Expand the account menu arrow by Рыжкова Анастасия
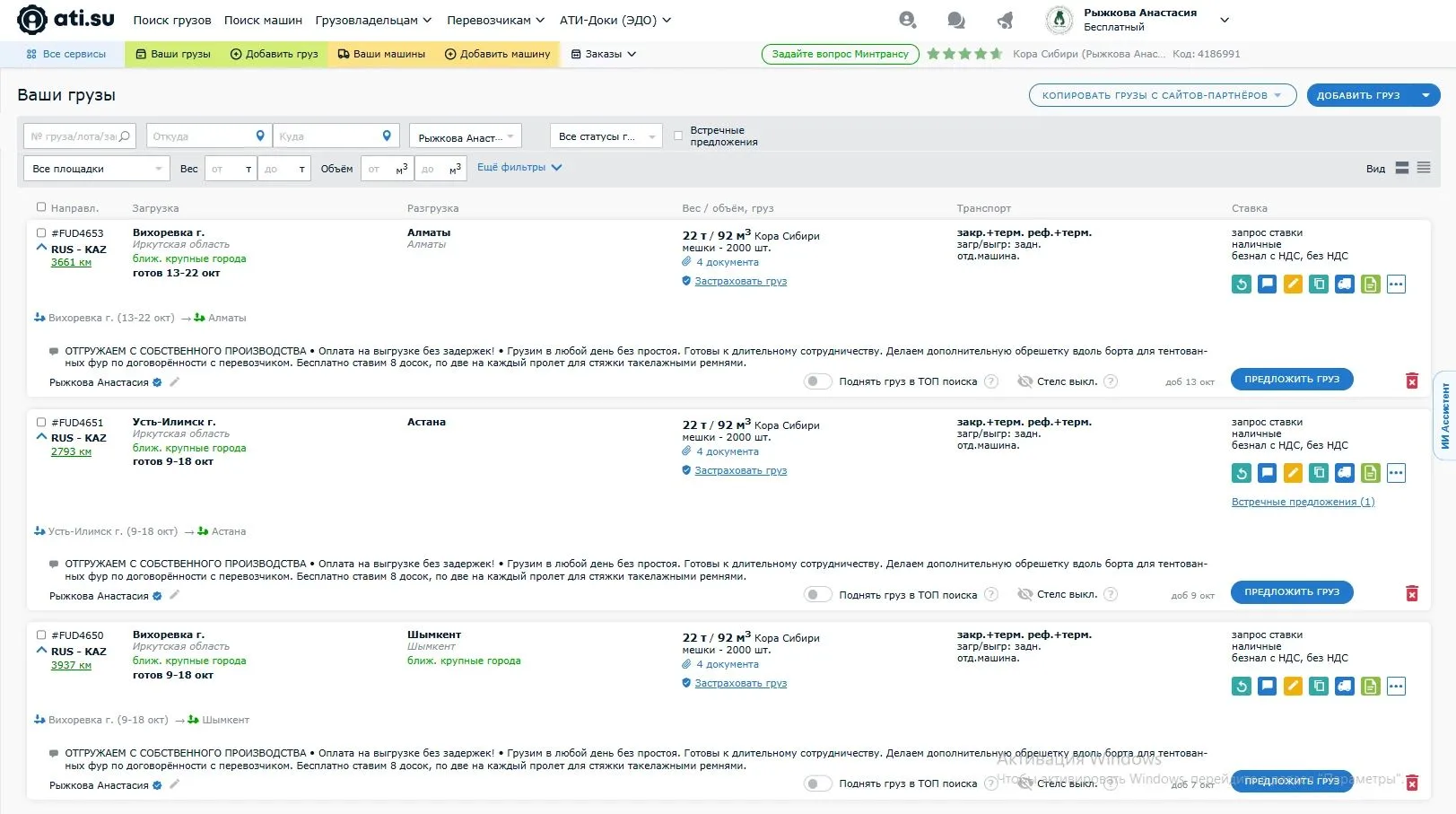The height and width of the screenshot is (814, 1456). point(1225,20)
